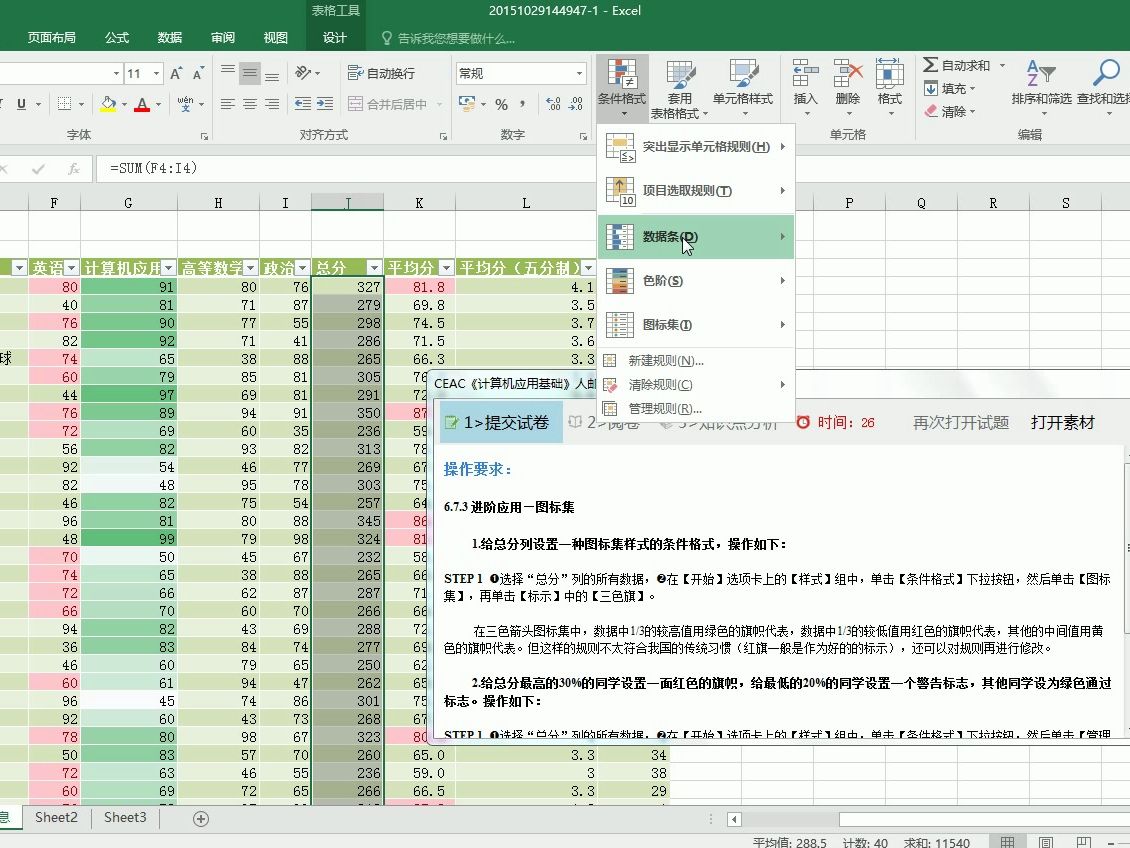Open the 总分 column filter dropdown
1130x848 pixels.
pos(373,267)
